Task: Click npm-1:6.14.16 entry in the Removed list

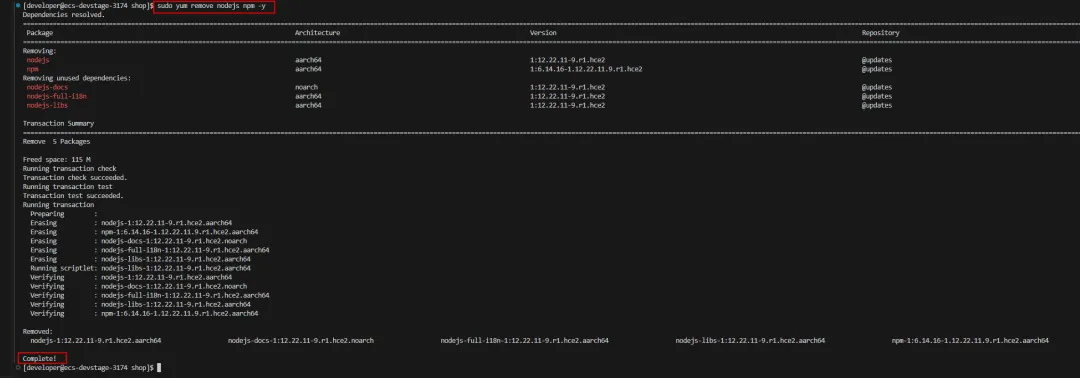Action: (970, 340)
